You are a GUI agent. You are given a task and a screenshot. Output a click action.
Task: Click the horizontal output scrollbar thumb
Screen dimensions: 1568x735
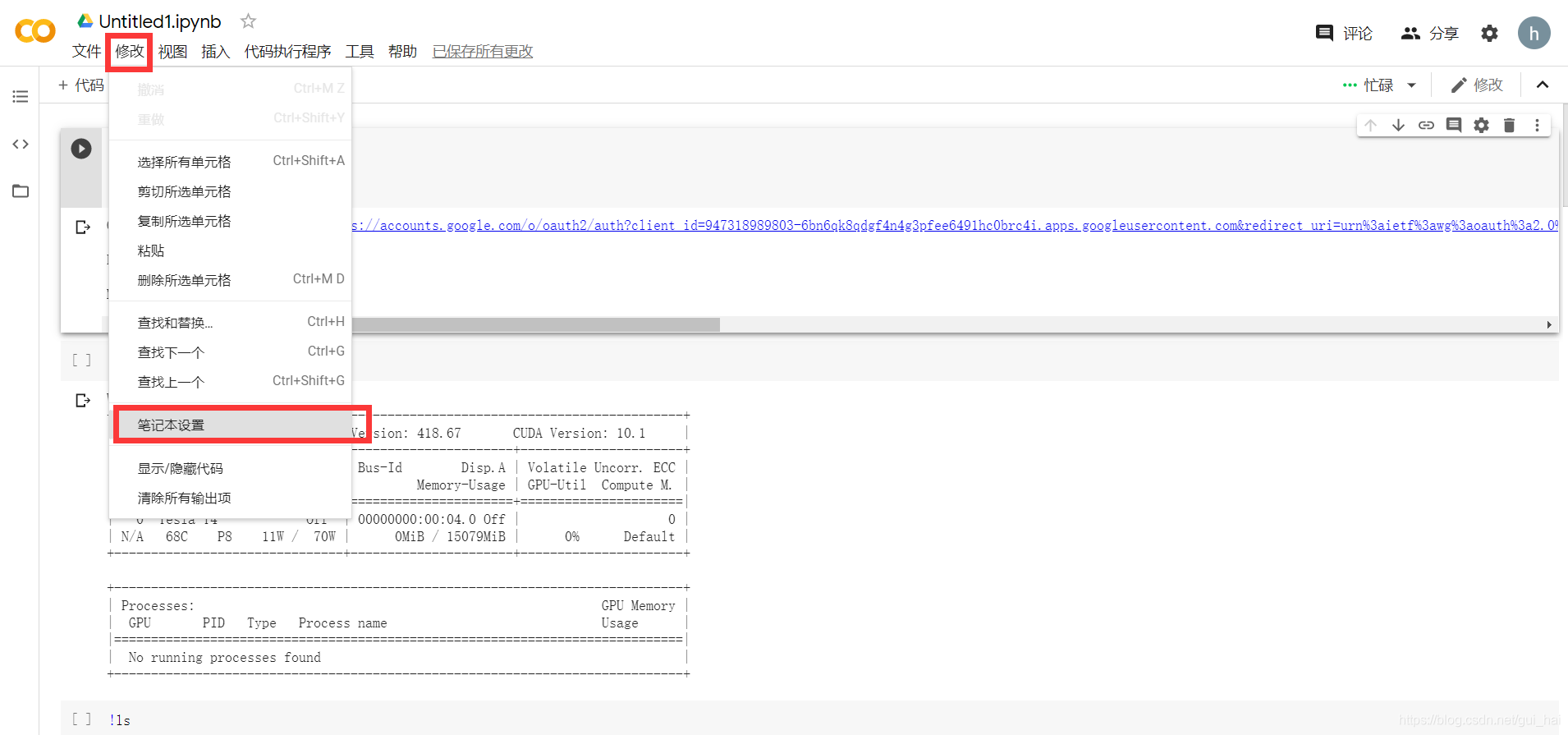pyautogui.click(x=535, y=324)
